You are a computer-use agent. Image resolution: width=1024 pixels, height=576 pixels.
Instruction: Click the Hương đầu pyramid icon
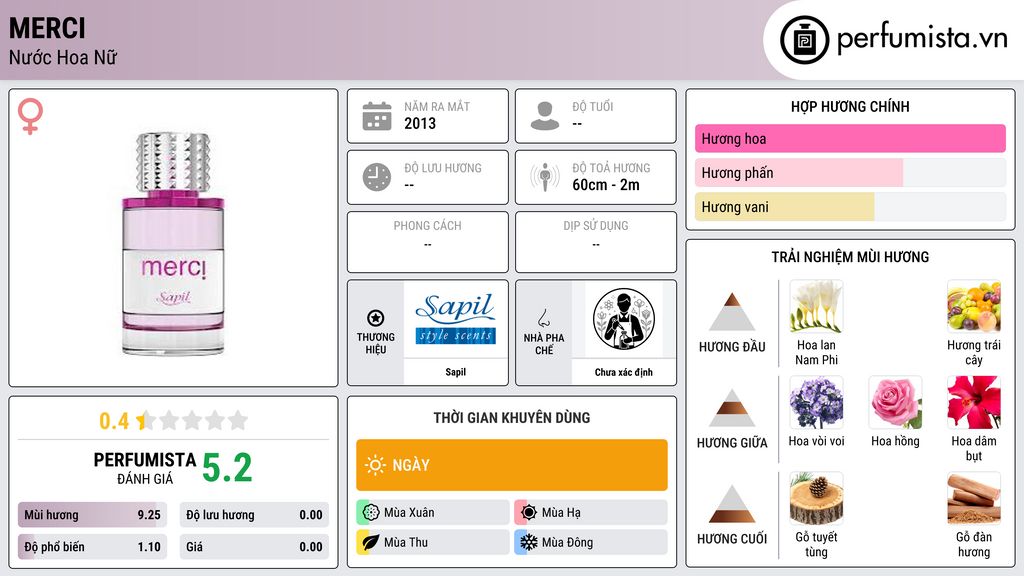coord(732,312)
